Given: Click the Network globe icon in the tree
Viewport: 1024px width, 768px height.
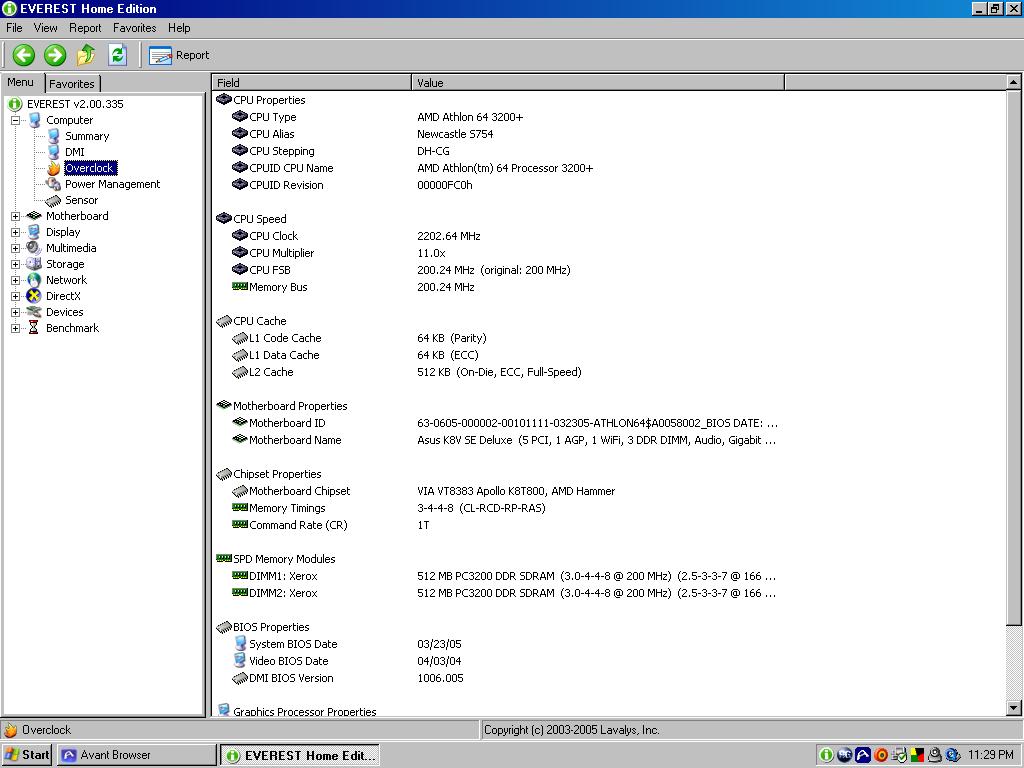Looking at the screenshot, I should point(34,280).
